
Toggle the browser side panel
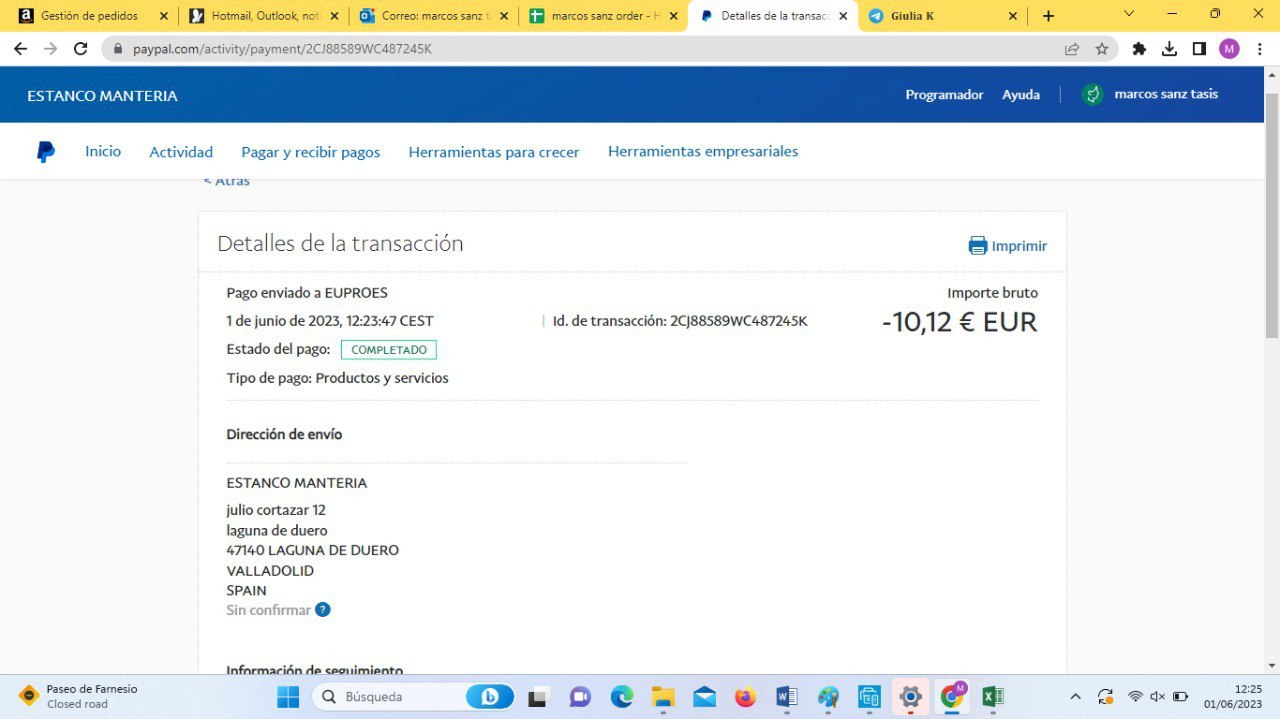(1199, 49)
